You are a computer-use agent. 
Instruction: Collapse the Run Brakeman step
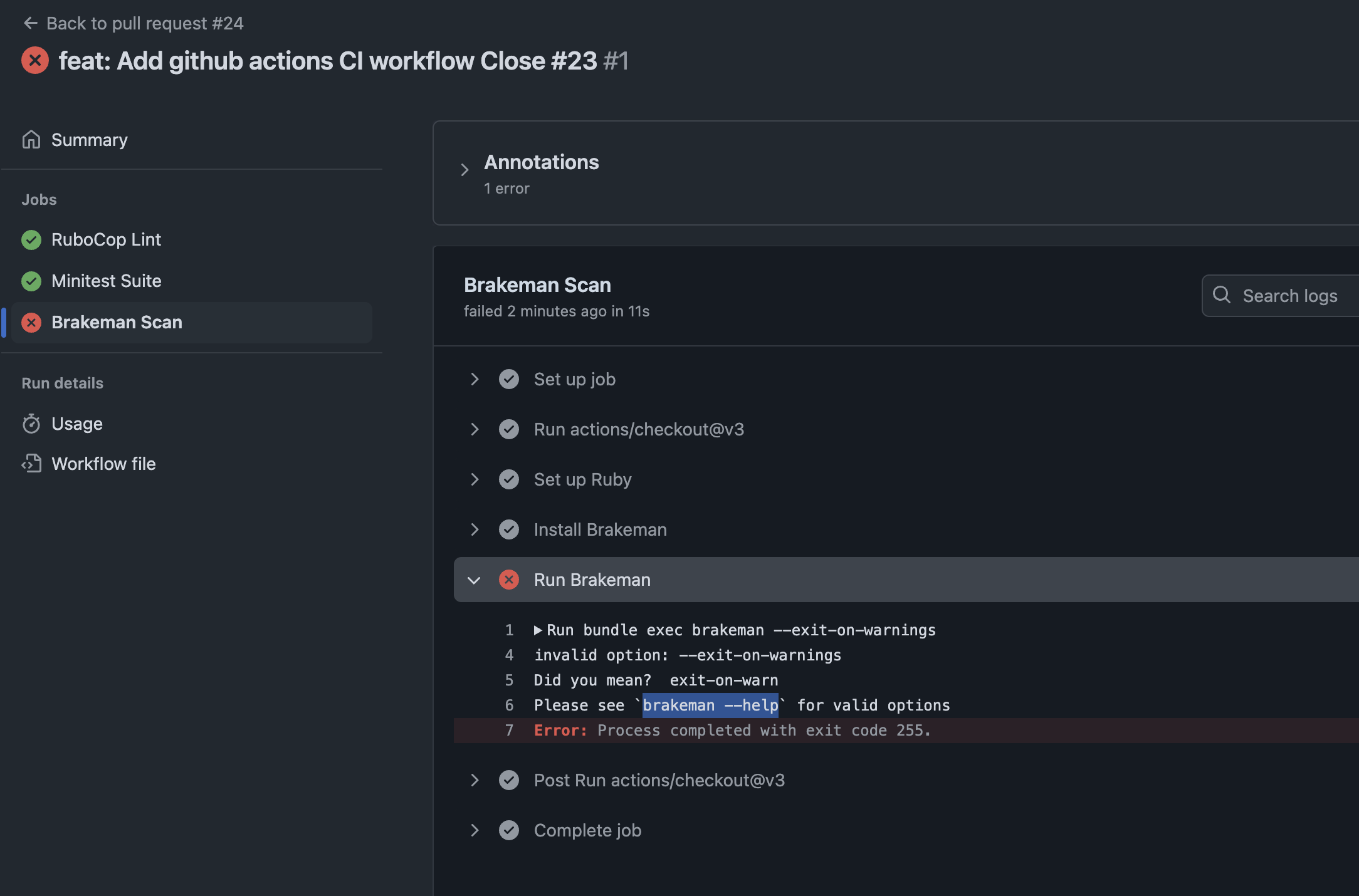(x=475, y=580)
